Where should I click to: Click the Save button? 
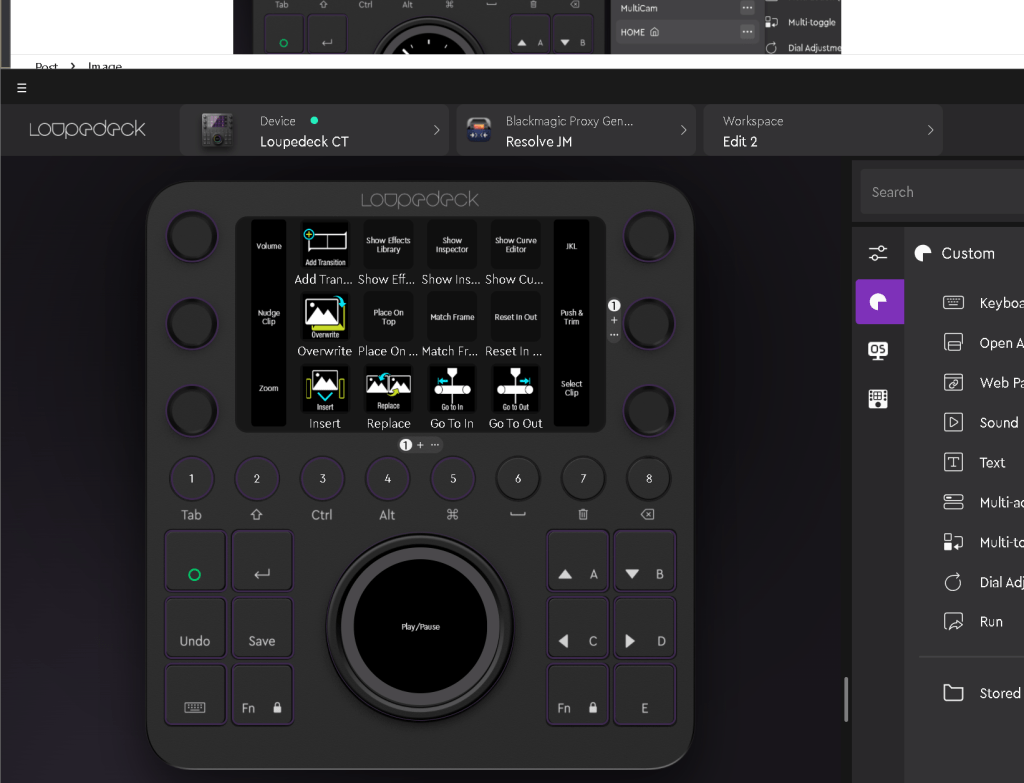(262, 628)
